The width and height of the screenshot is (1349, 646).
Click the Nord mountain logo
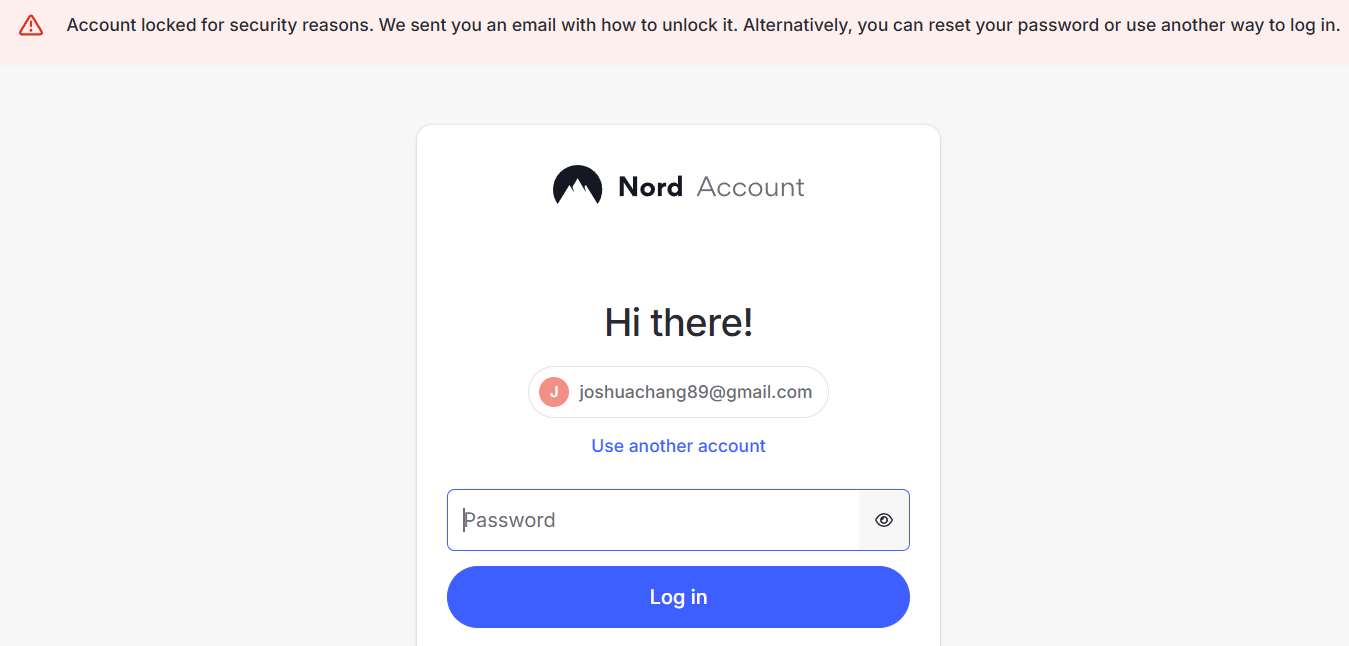pos(577,186)
